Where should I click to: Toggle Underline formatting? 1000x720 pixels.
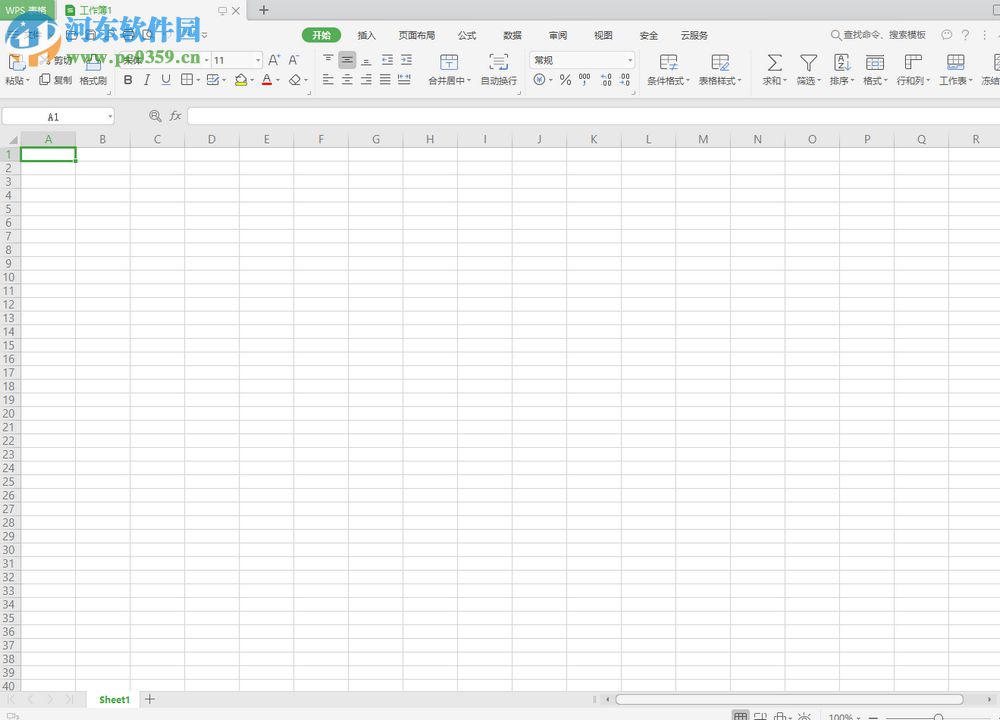165,80
